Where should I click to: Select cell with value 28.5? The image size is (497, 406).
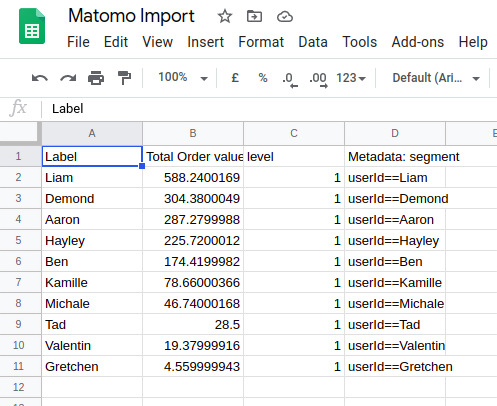pyautogui.click(x=193, y=324)
